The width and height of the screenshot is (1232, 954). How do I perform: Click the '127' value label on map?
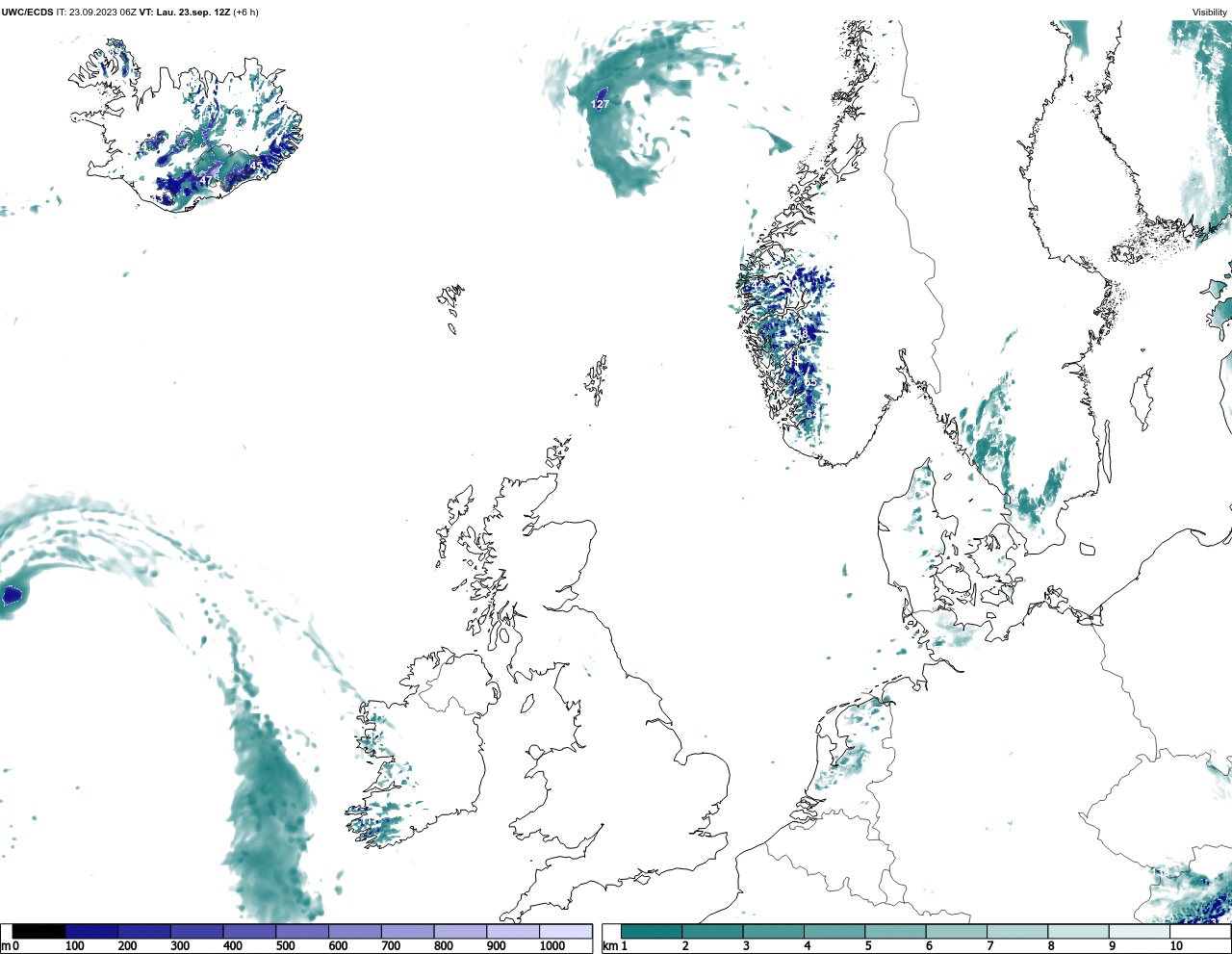click(600, 104)
